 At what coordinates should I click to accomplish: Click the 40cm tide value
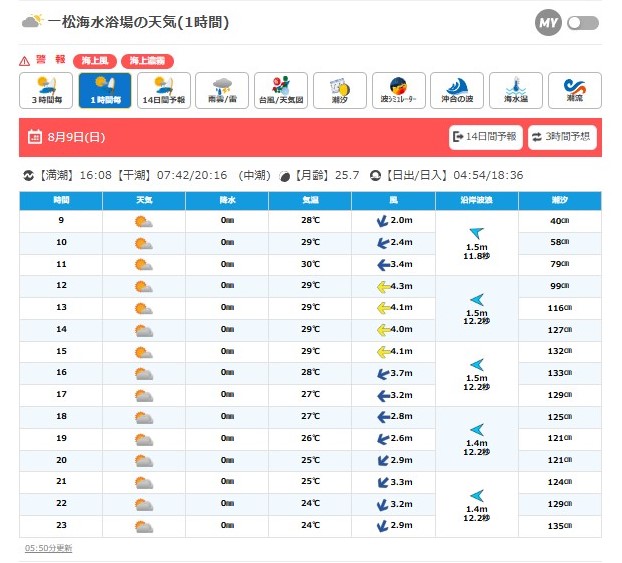[x=560, y=221]
